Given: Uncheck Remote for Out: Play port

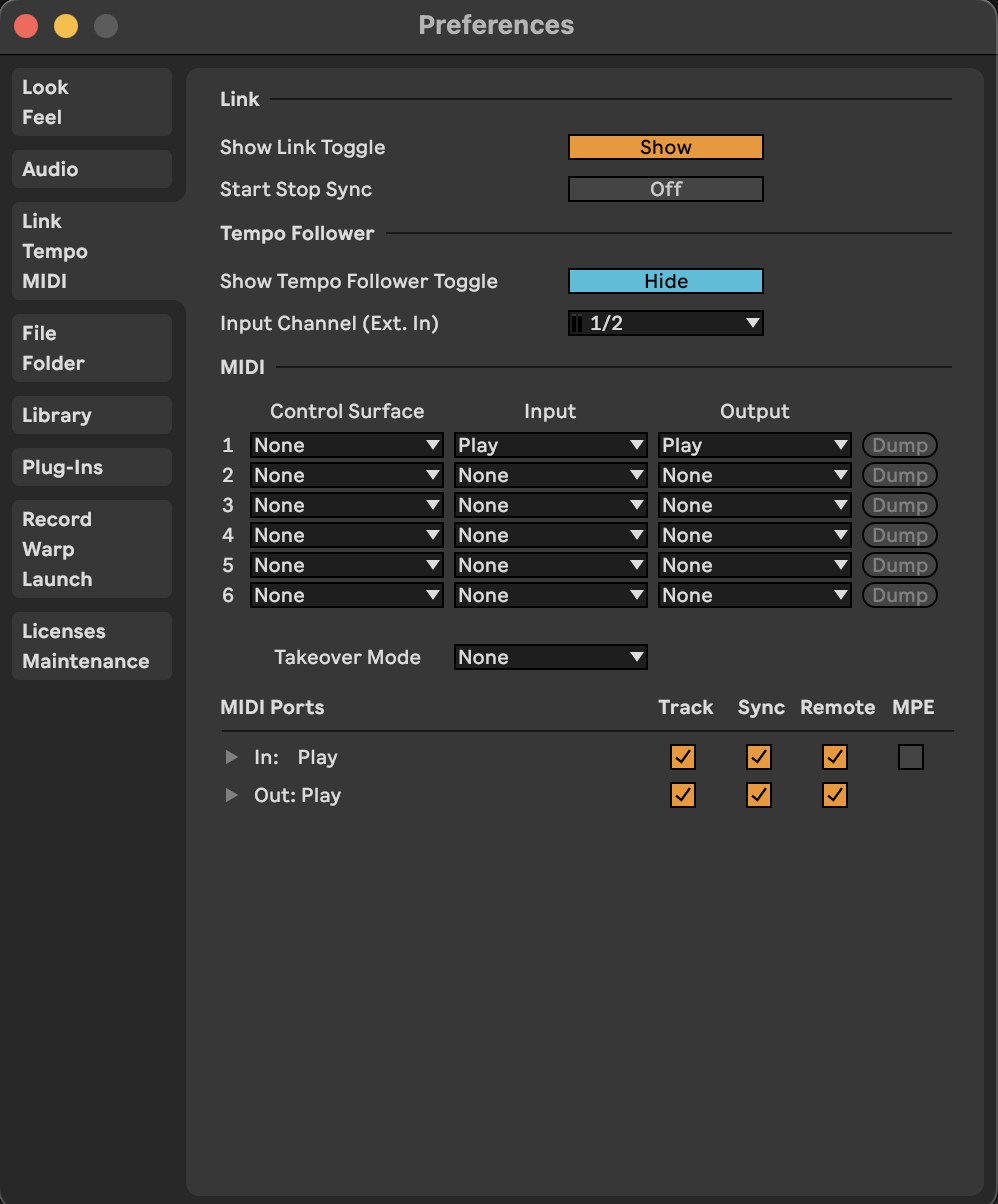Looking at the screenshot, I should (835, 796).
